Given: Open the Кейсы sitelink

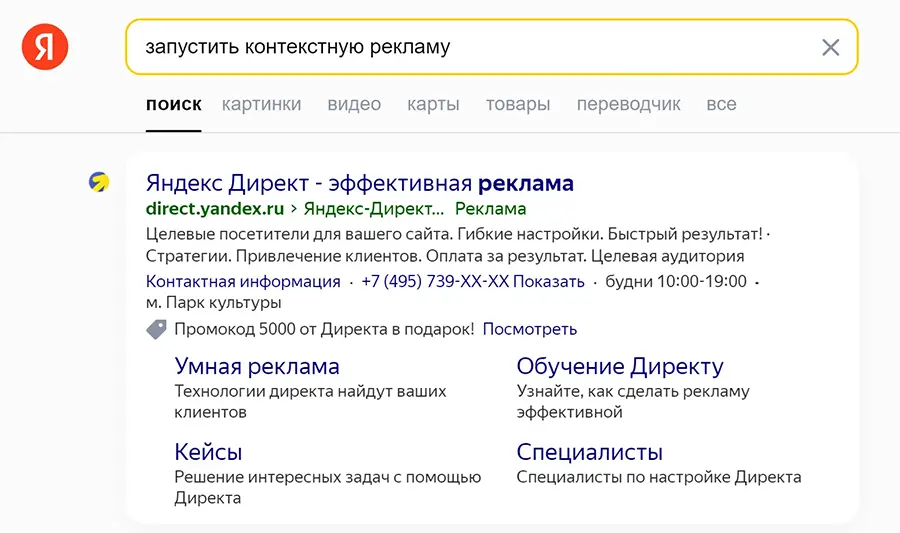Looking at the screenshot, I should (208, 452).
